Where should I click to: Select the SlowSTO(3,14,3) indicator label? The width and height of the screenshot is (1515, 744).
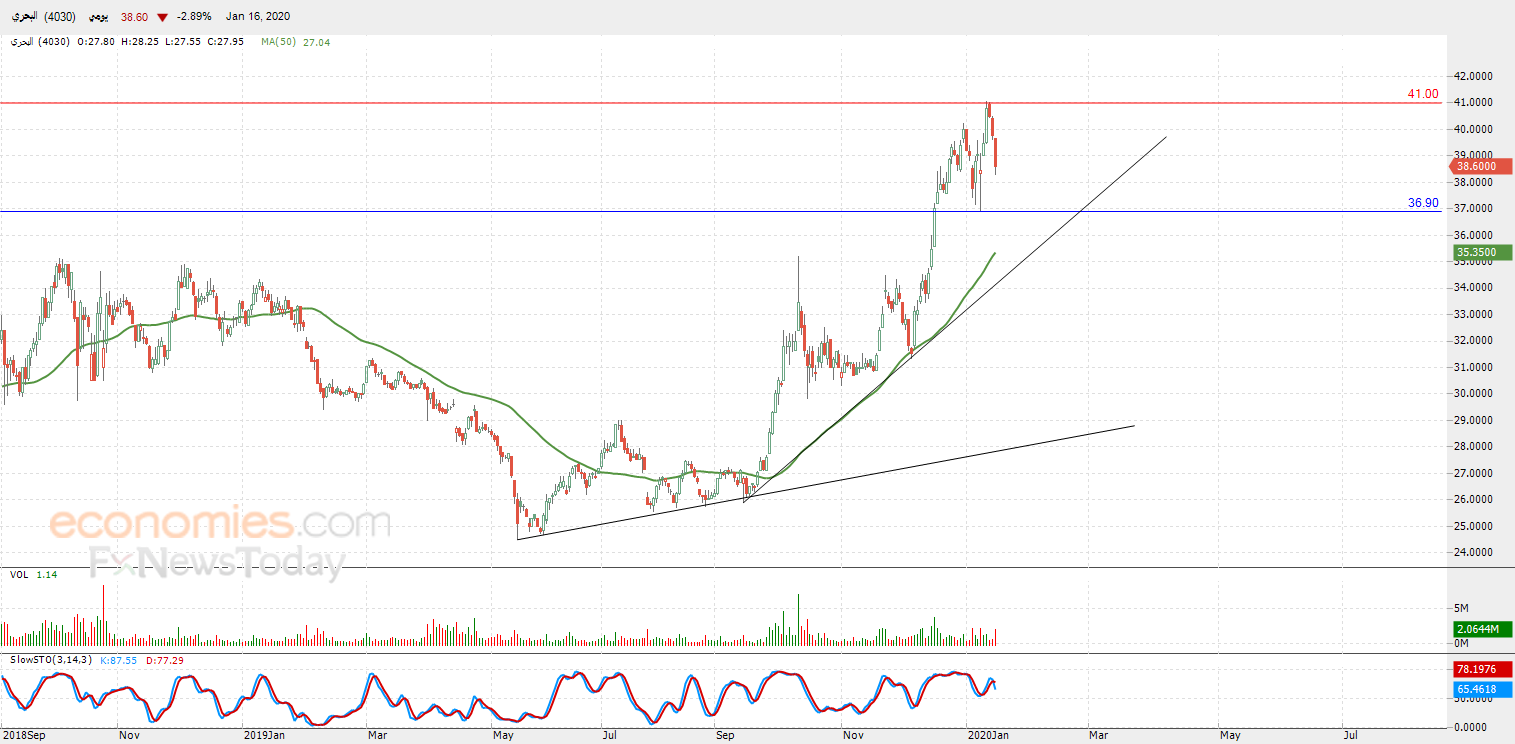click(x=51, y=660)
